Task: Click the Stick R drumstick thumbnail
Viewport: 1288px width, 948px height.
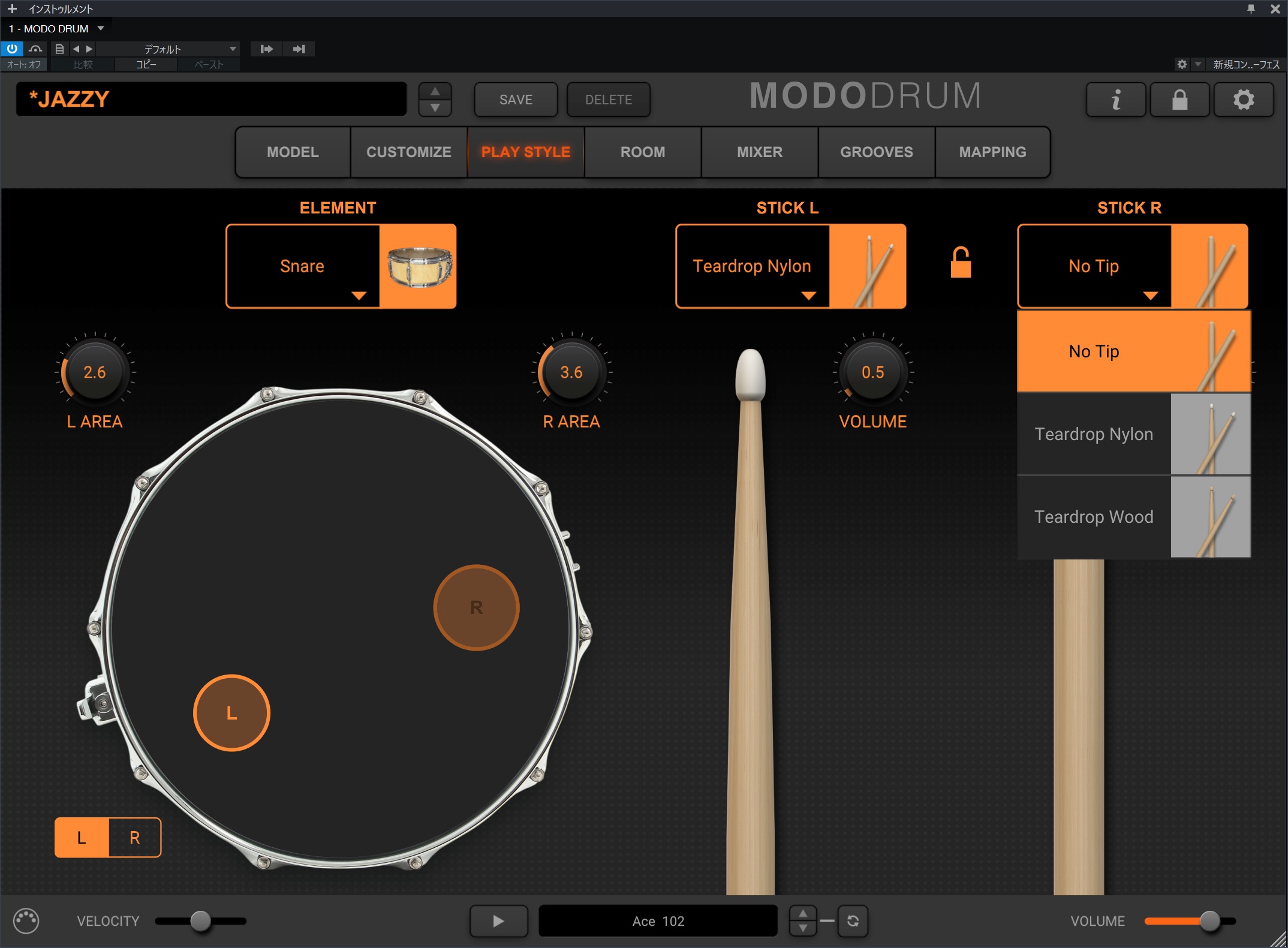Action: (x=1209, y=266)
